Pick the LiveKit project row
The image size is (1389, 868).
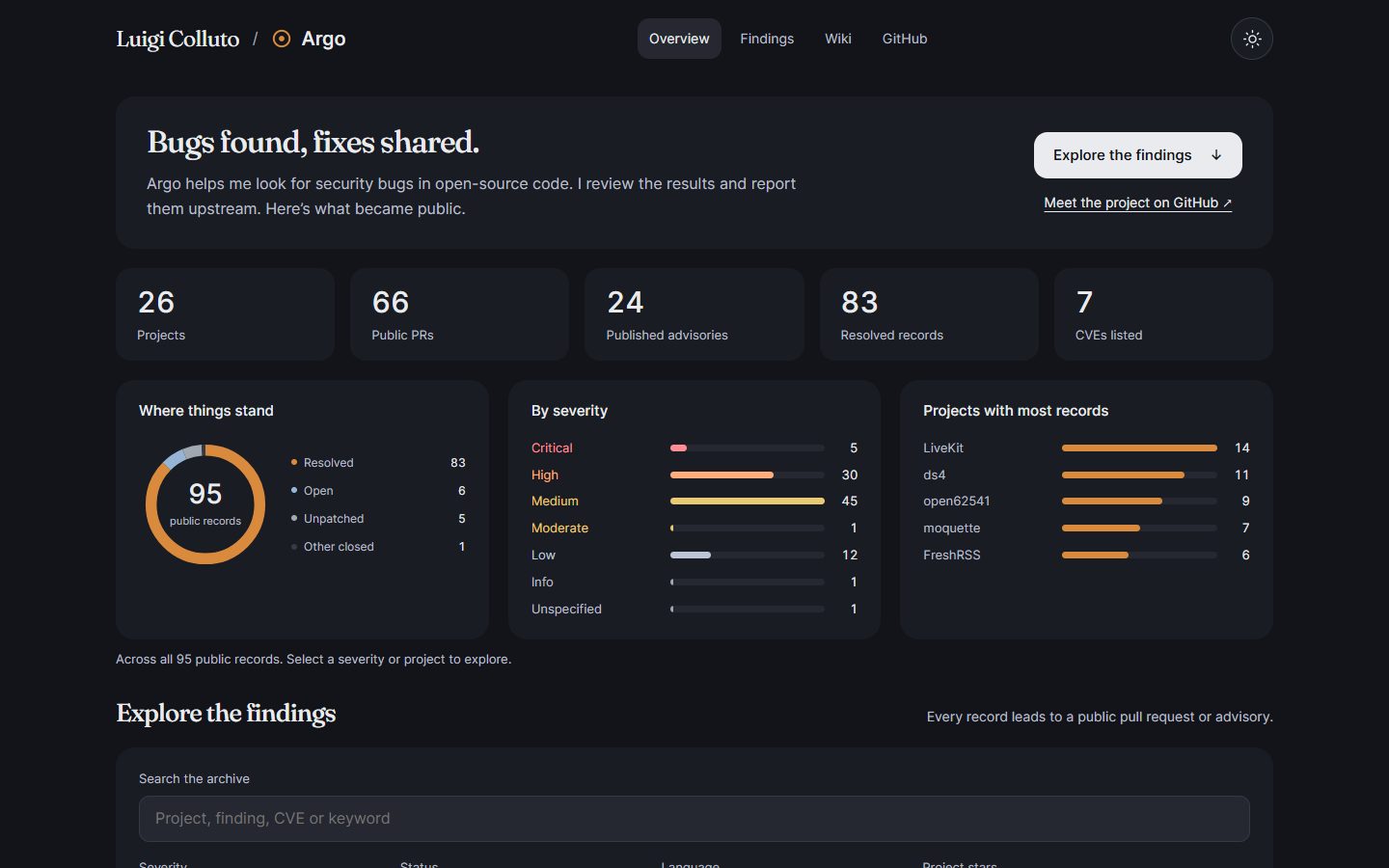coord(1086,448)
